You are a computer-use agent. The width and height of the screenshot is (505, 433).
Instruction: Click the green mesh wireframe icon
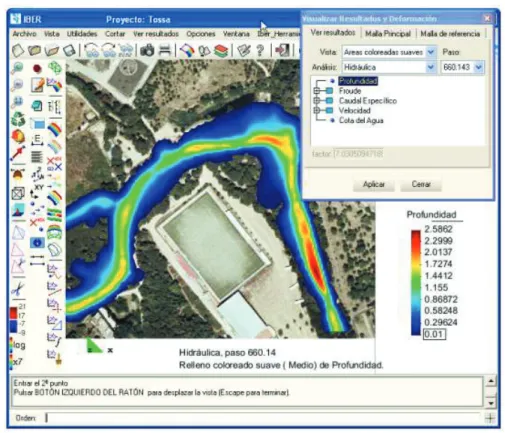[55, 68]
